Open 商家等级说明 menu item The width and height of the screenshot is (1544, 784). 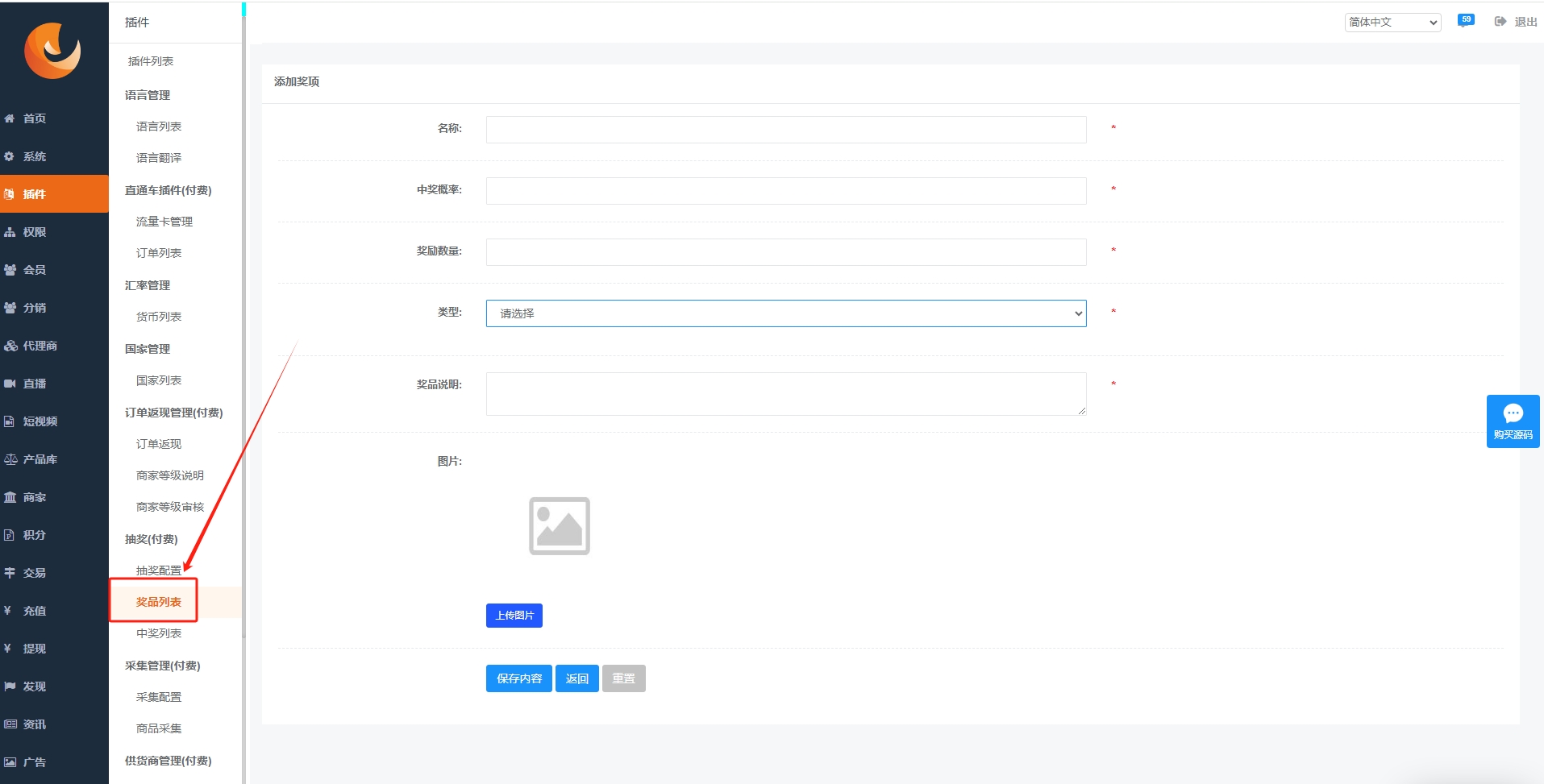click(x=170, y=475)
